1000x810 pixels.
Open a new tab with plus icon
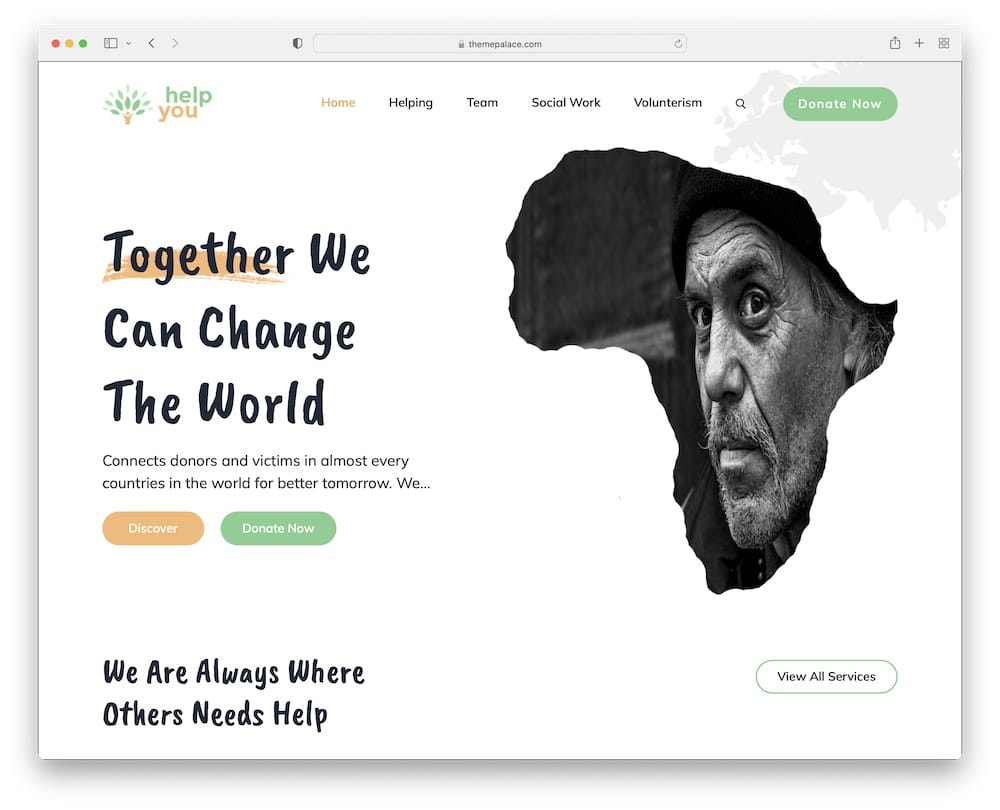coord(919,43)
